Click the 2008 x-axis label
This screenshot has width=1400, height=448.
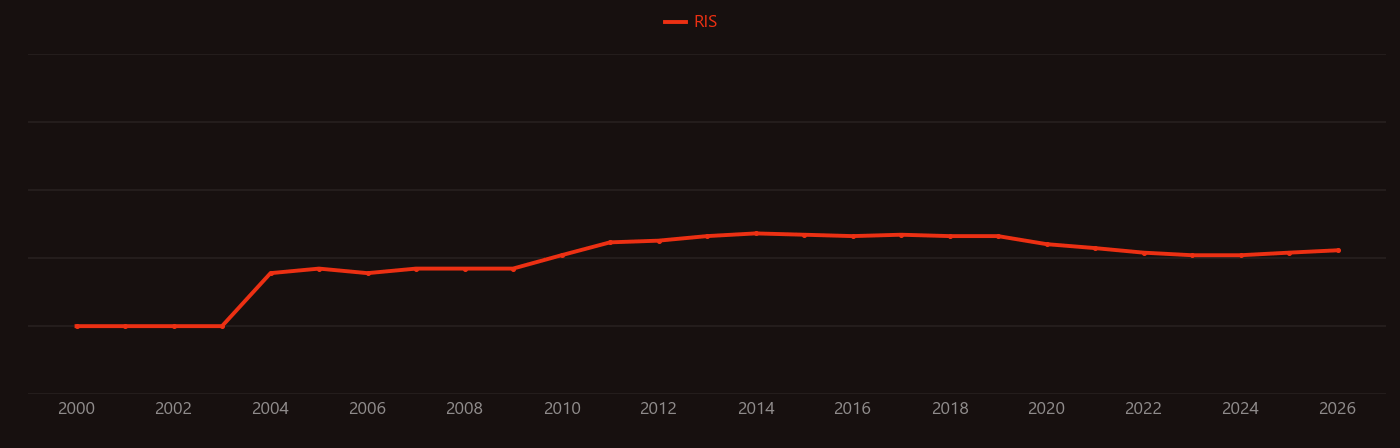(x=464, y=409)
